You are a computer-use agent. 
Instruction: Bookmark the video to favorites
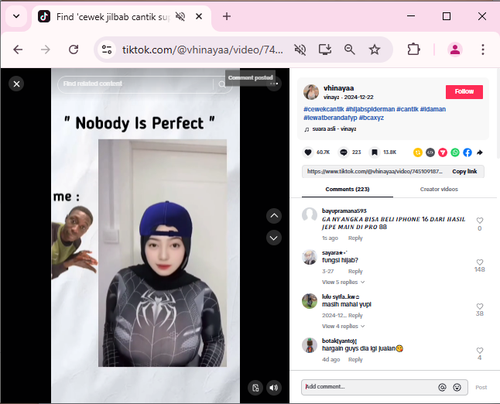(x=374, y=152)
